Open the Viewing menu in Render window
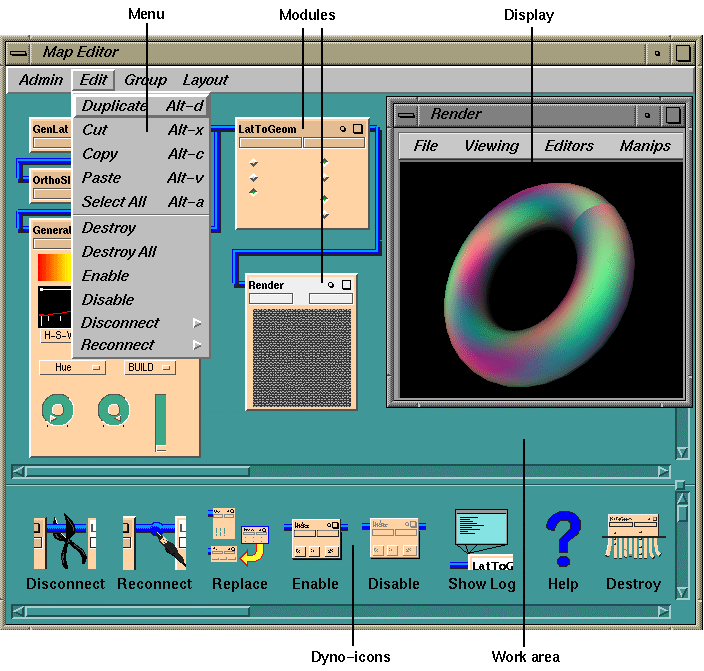 click(x=491, y=146)
